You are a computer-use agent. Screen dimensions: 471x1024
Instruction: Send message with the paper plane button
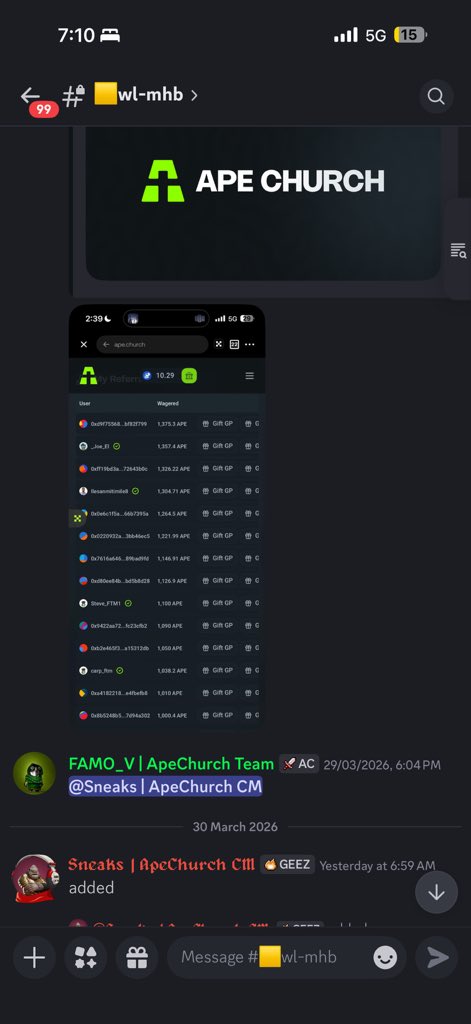[x=438, y=957]
